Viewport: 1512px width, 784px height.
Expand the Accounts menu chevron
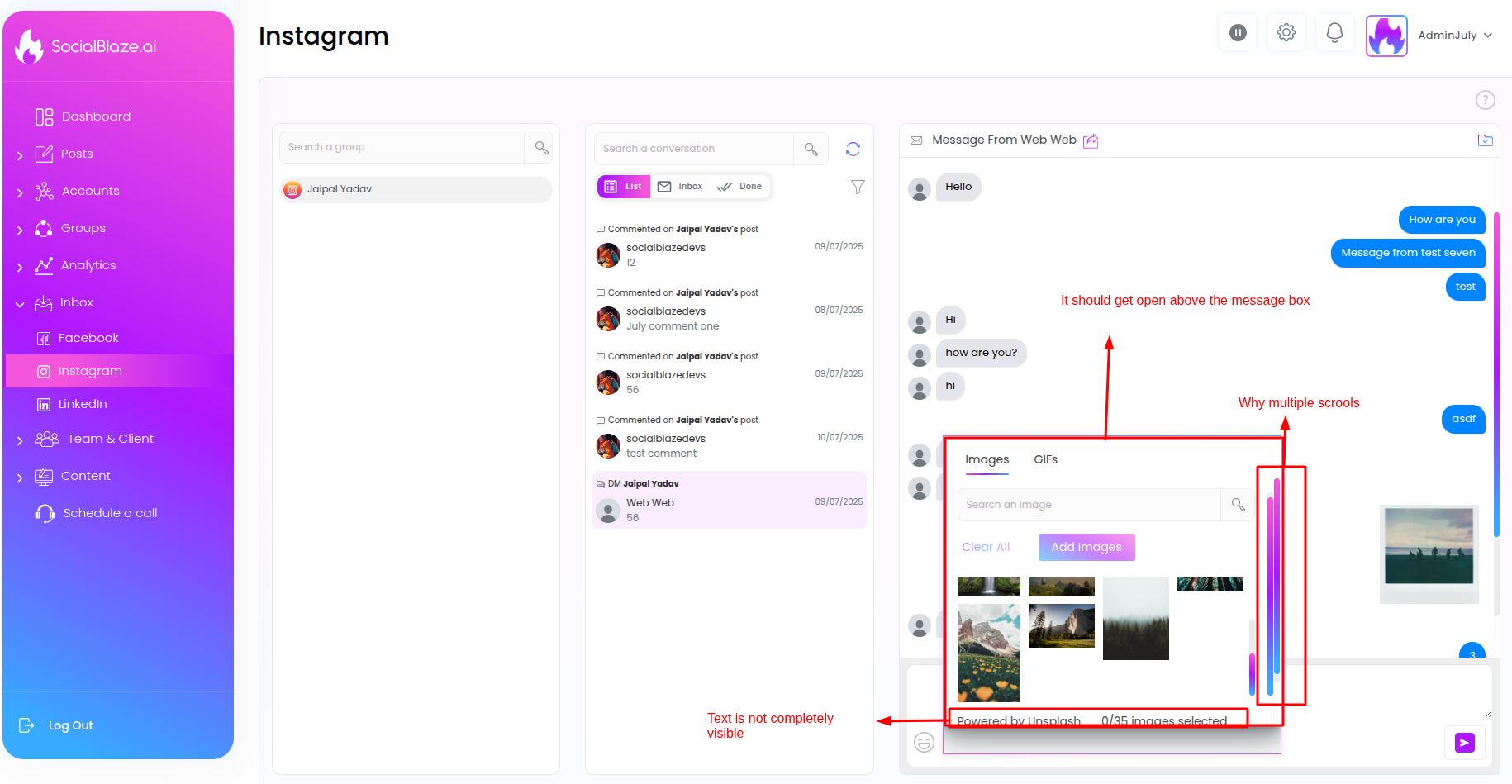point(20,192)
